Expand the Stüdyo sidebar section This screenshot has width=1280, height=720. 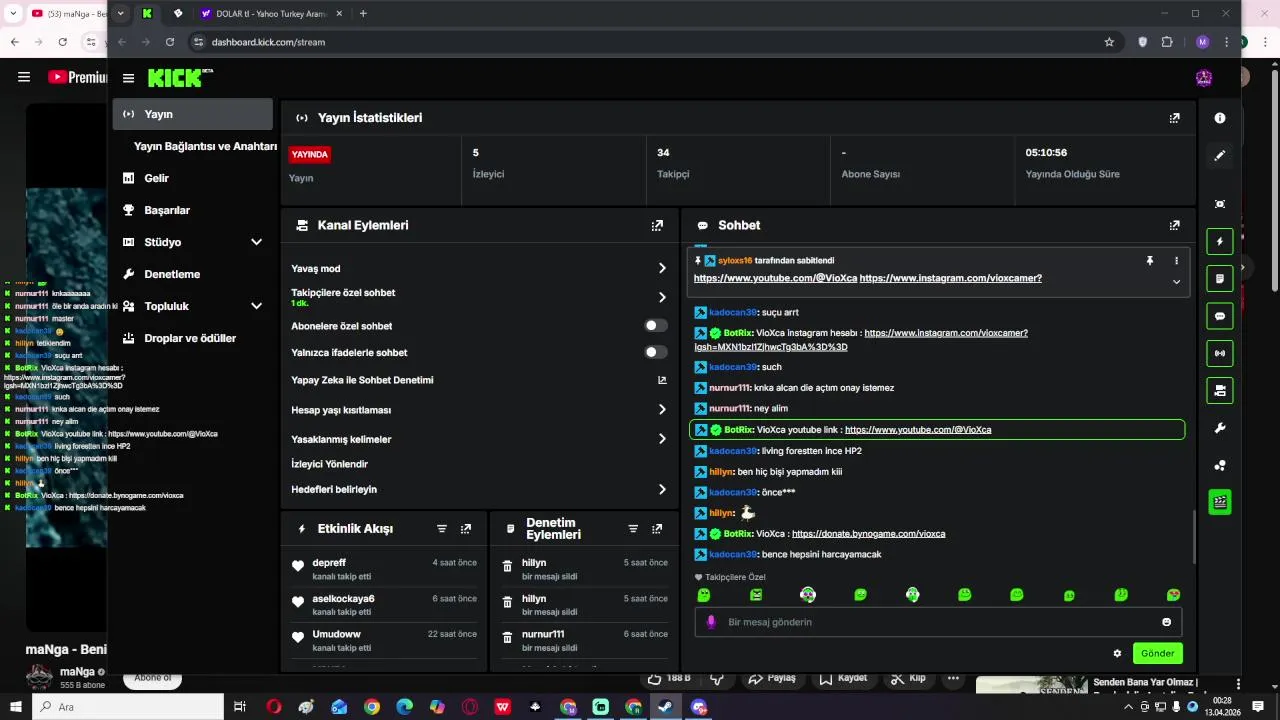pyautogui.click(x=256, y=242)
